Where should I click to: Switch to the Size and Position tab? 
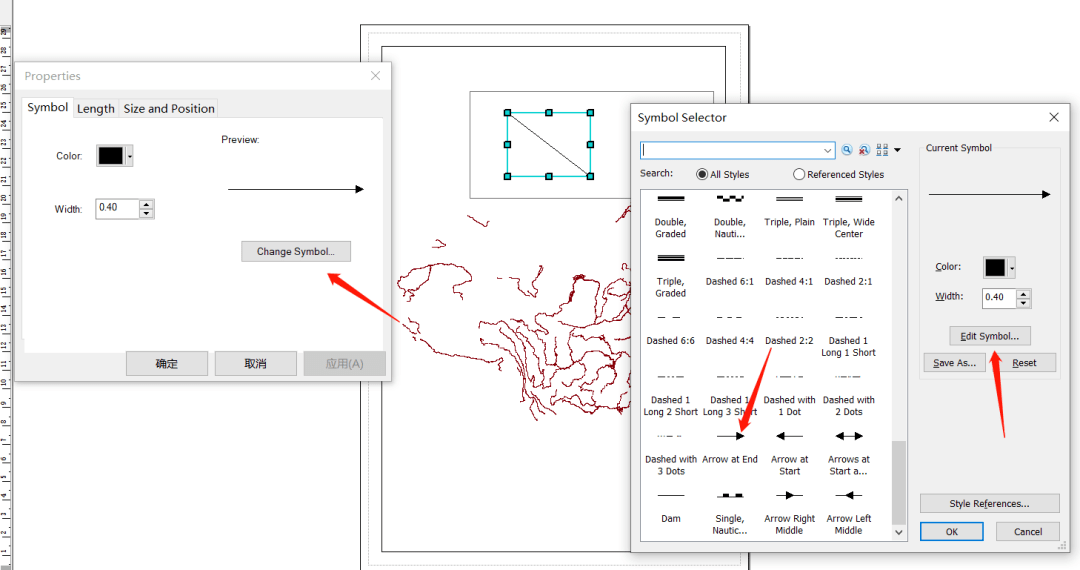169,109
